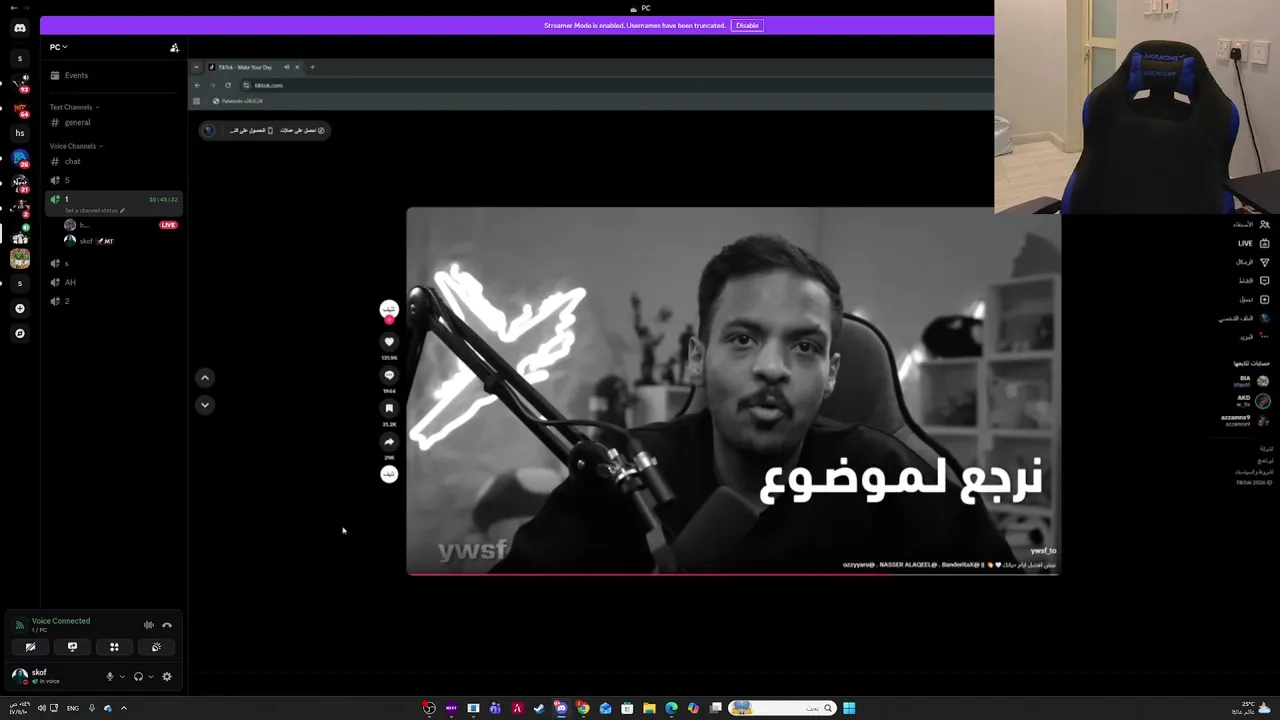Open the PC server name dropdown

pos(59,47)
